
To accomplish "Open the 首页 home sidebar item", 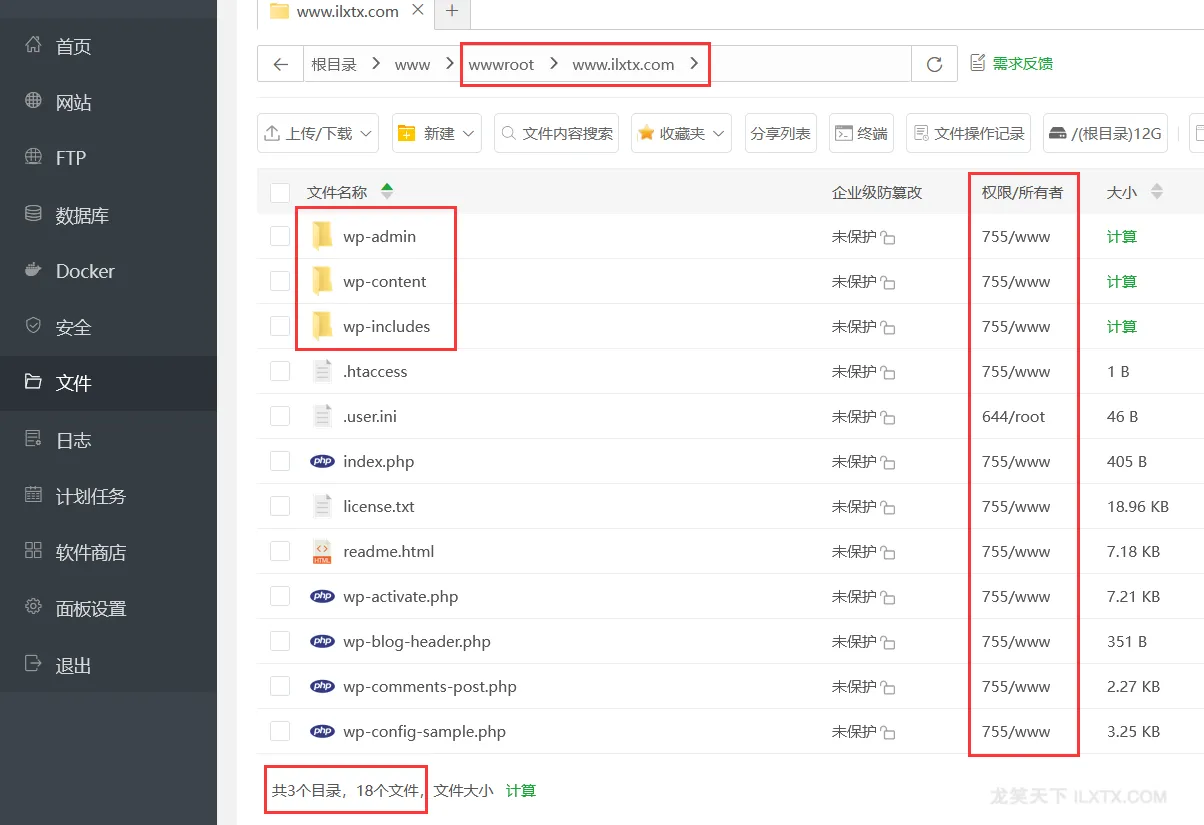I will [x=108, y=46].
